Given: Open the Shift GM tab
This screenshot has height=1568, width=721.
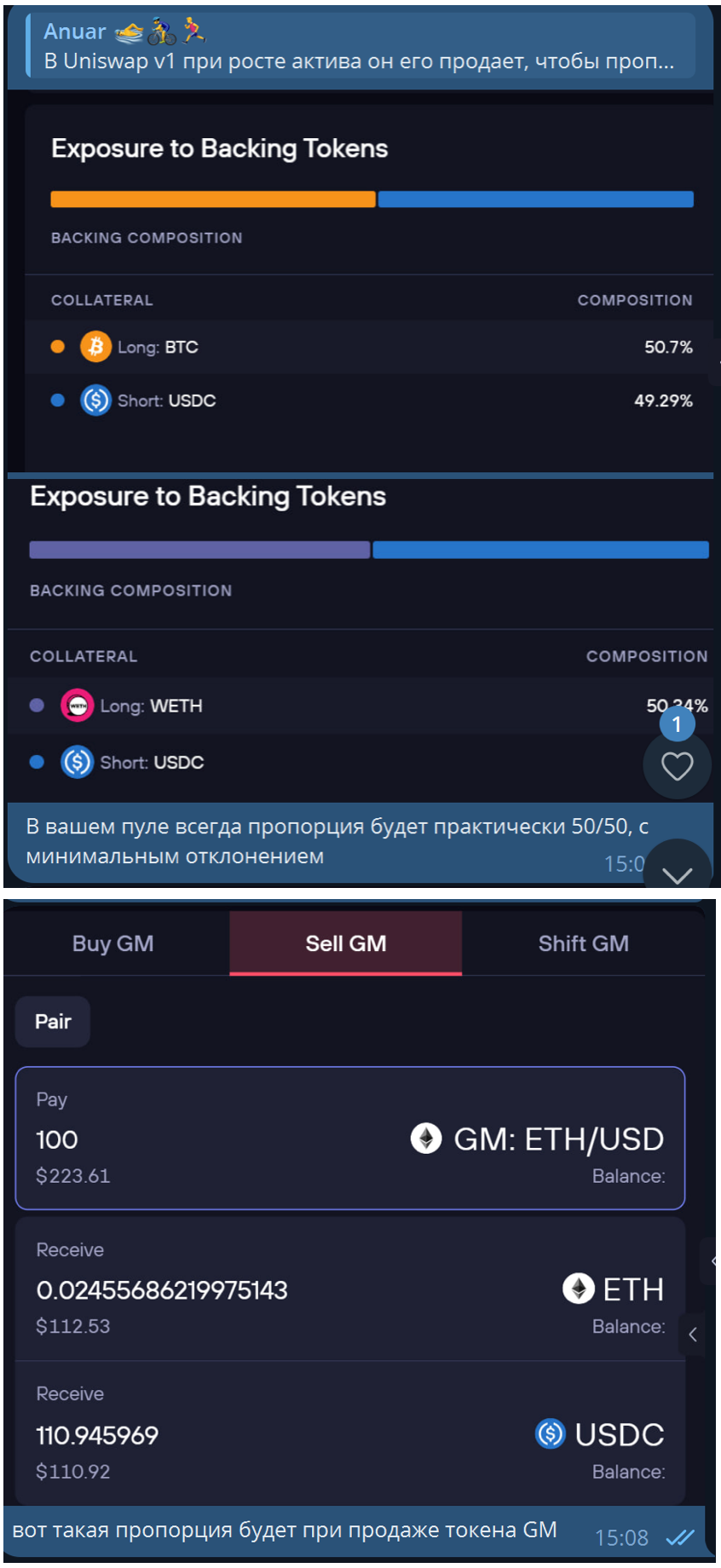Looking at the screenshot, I should pos(583,943).
